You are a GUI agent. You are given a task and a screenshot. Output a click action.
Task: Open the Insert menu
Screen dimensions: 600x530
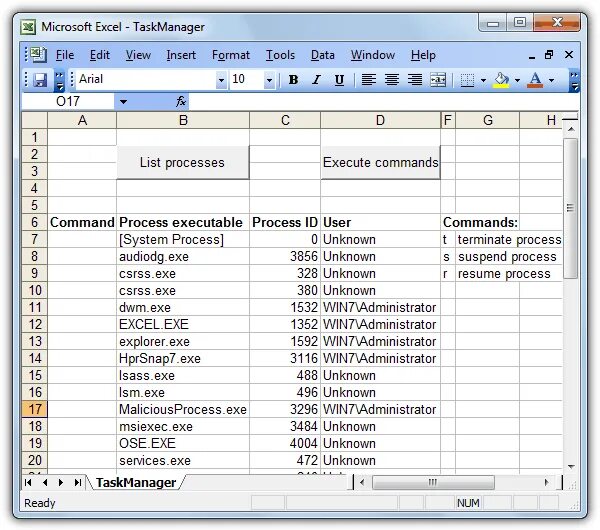pos(181,55)
